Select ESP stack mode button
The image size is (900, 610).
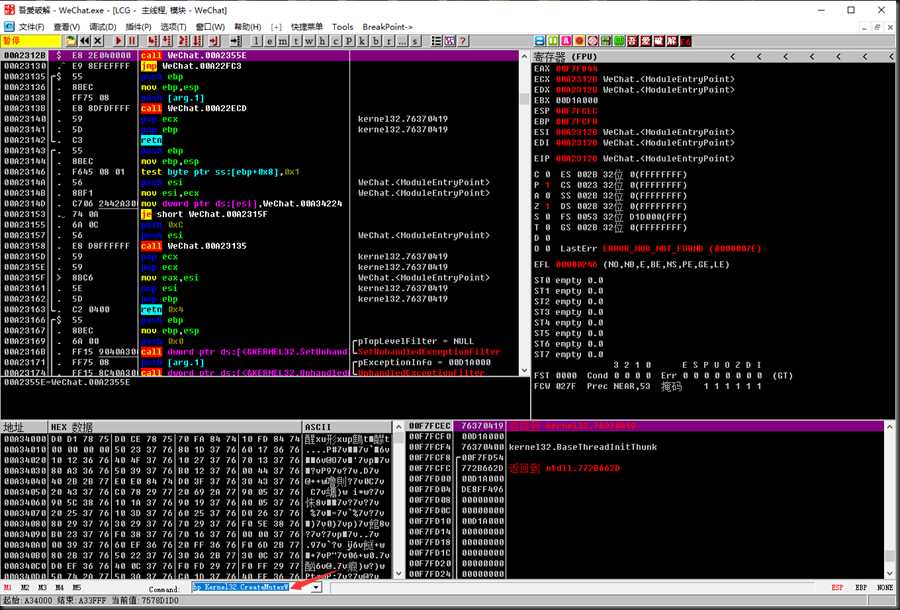837,588
